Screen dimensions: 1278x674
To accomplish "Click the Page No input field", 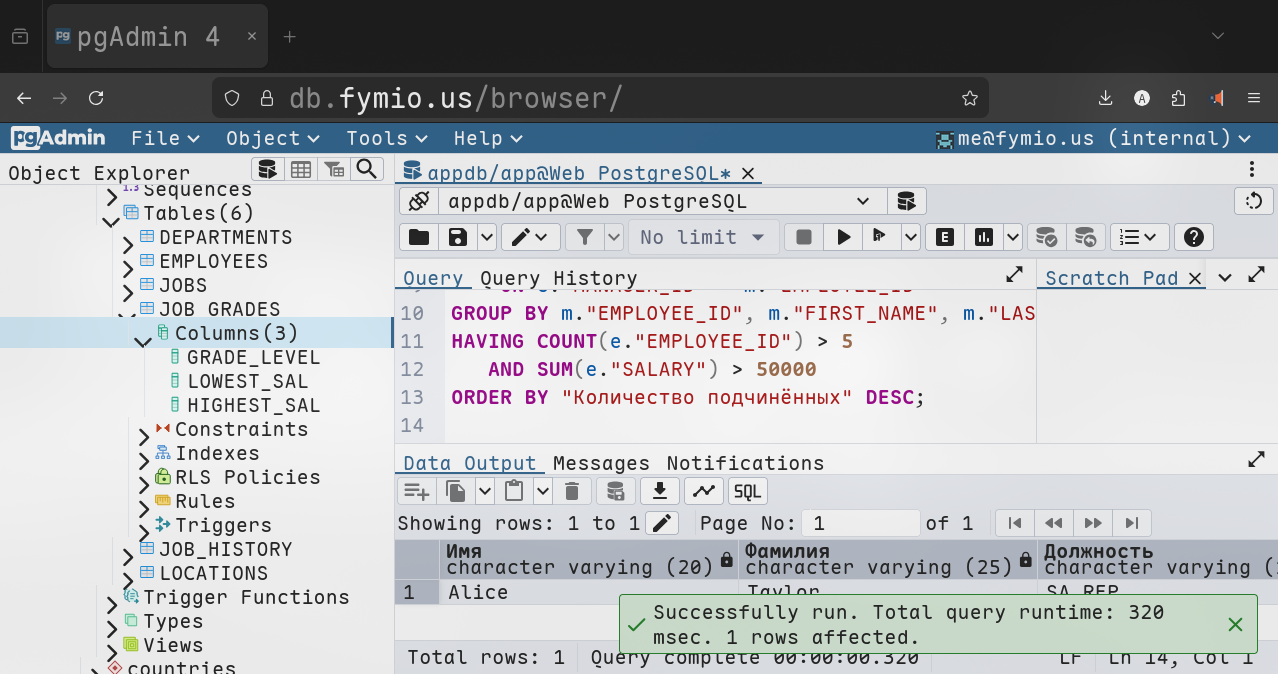I will click(862, 523).
